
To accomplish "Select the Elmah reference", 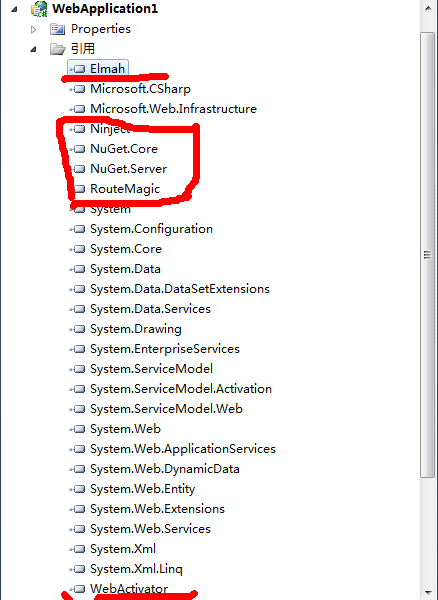I will coord(107,69).
